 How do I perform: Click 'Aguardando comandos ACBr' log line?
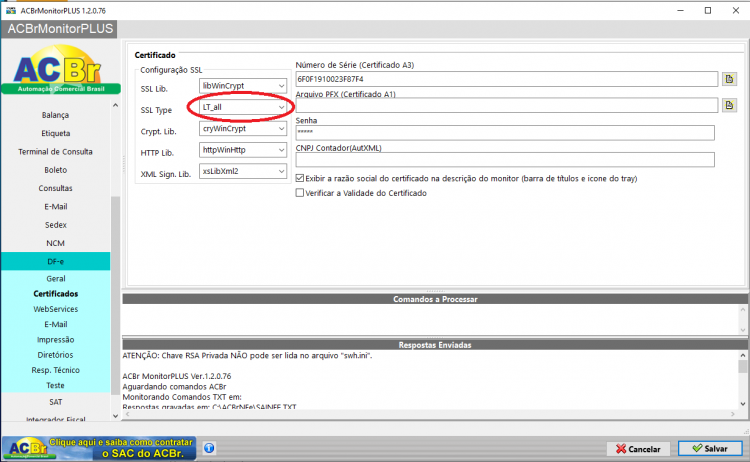[174, 386]
